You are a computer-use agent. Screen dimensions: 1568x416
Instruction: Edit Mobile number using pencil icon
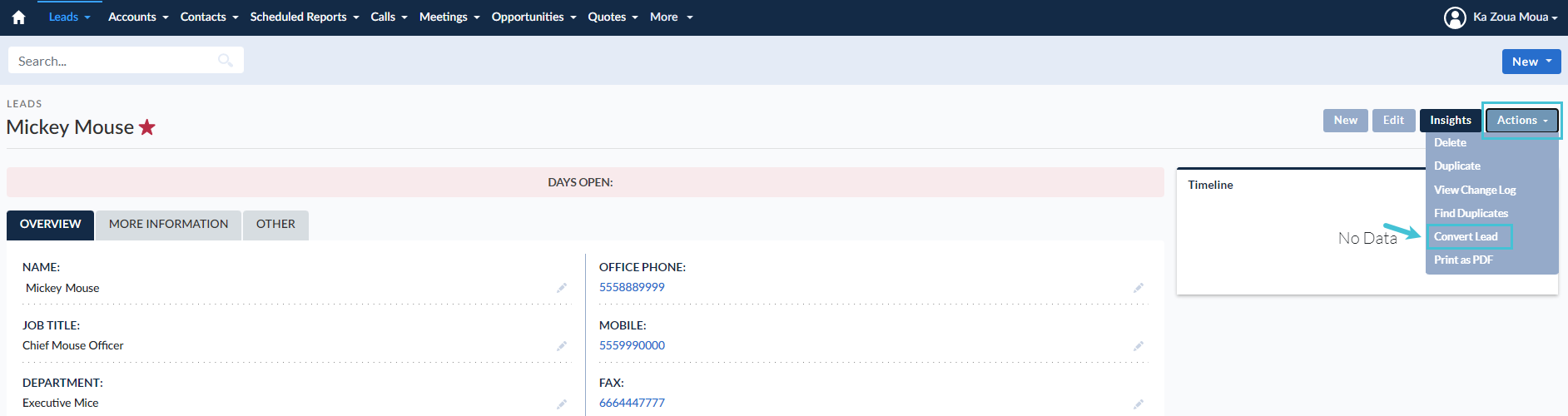1139,346
